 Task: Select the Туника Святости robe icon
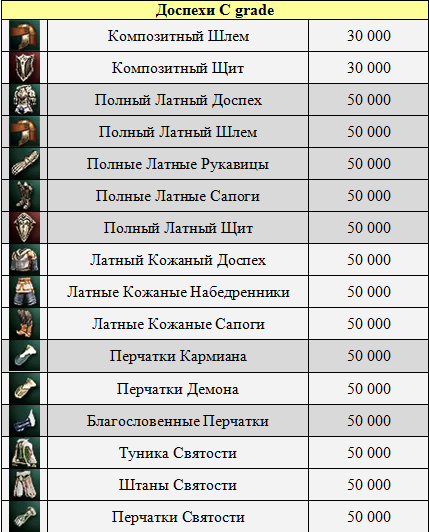[x=24, y=453]
